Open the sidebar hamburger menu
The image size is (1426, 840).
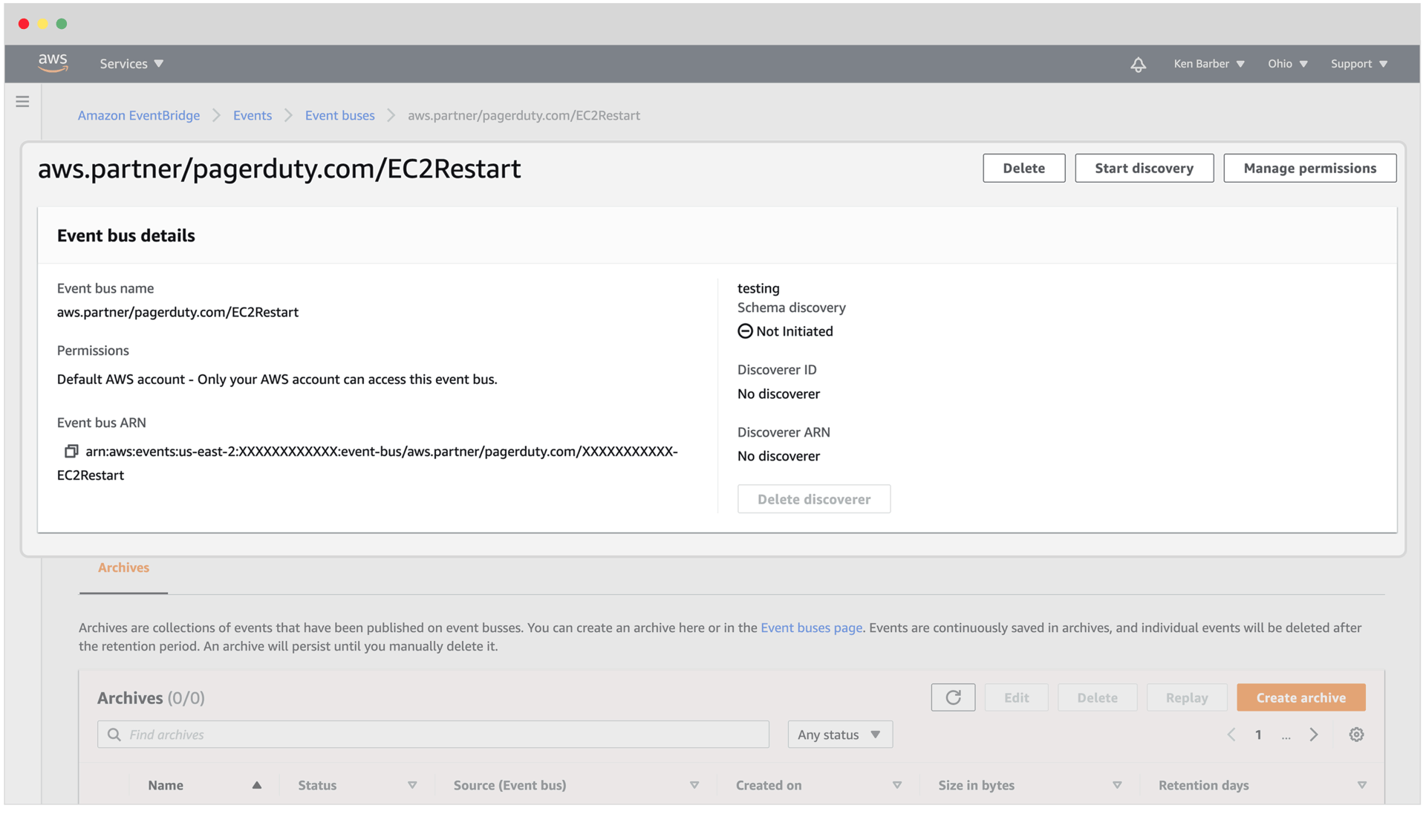pyautogui.click(x=22, y=101)
